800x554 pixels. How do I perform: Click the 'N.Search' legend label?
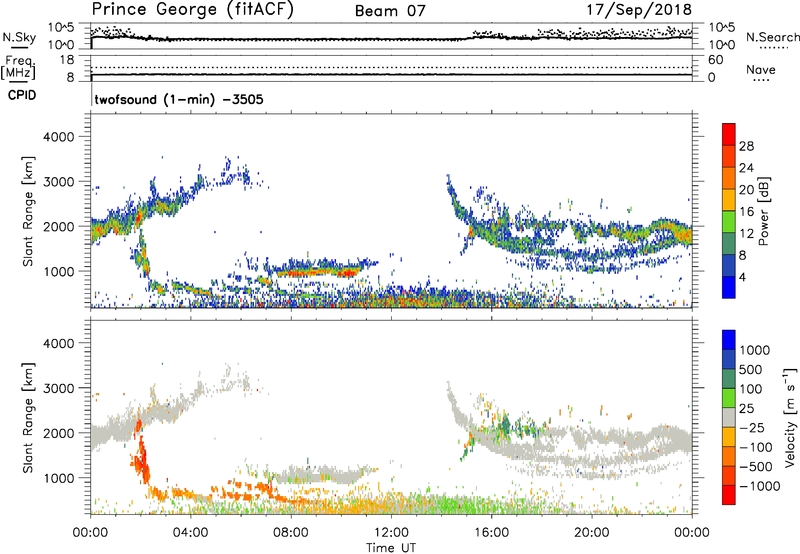773,37
